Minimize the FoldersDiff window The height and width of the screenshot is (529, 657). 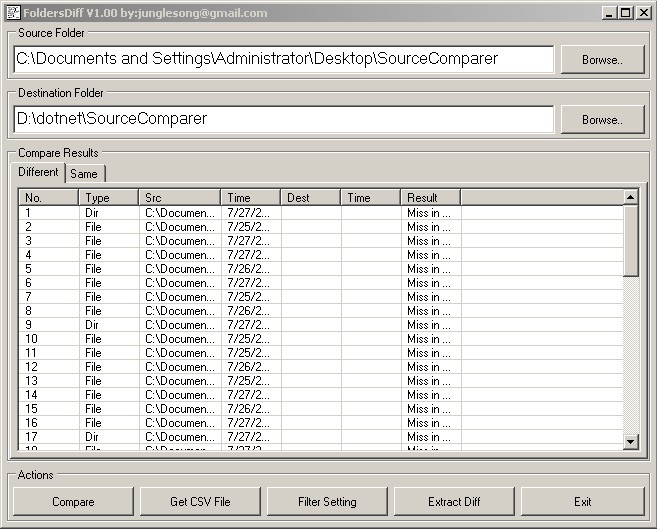(609, 13)
